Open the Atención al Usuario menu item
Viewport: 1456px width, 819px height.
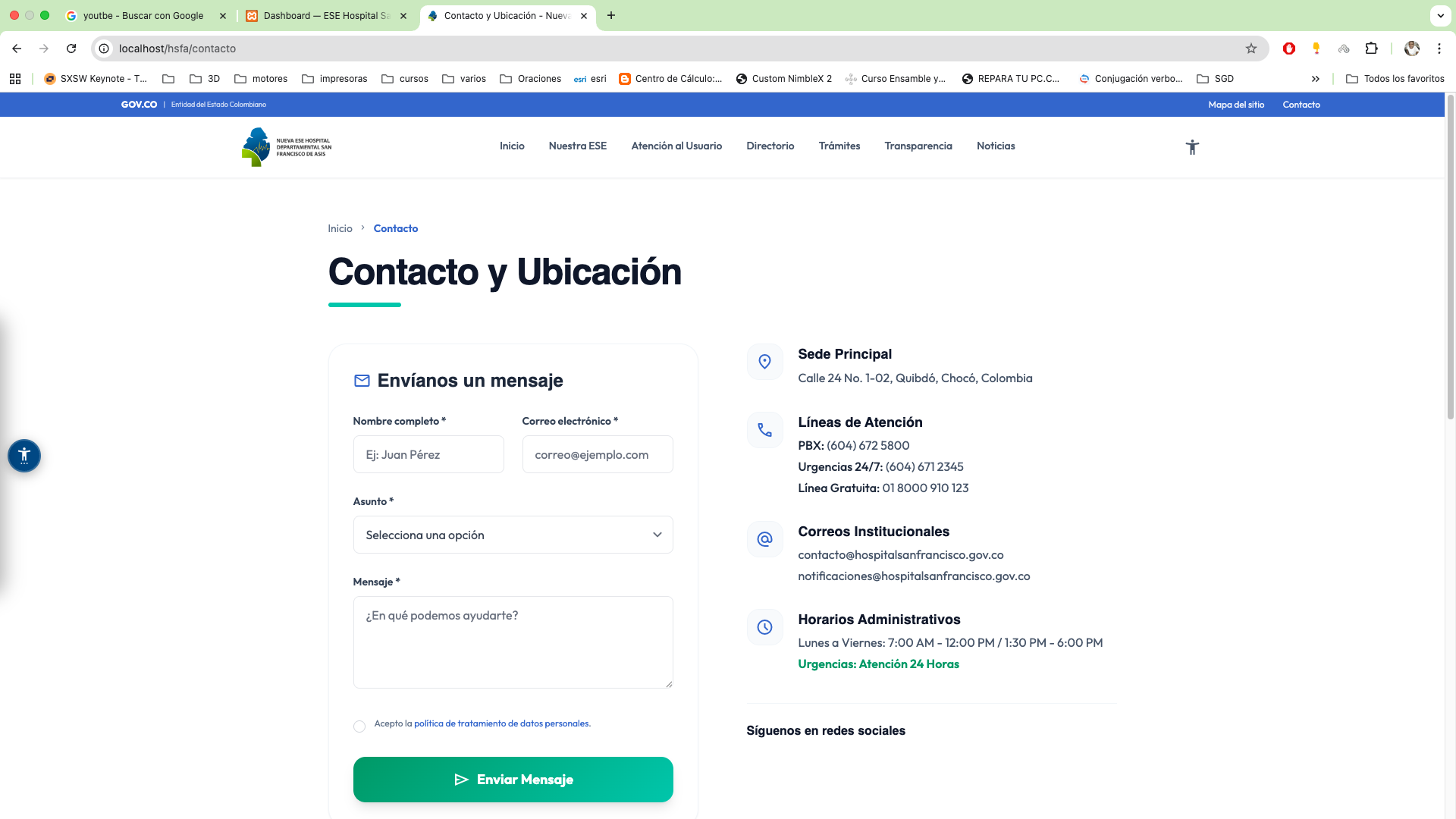(676, 146)
